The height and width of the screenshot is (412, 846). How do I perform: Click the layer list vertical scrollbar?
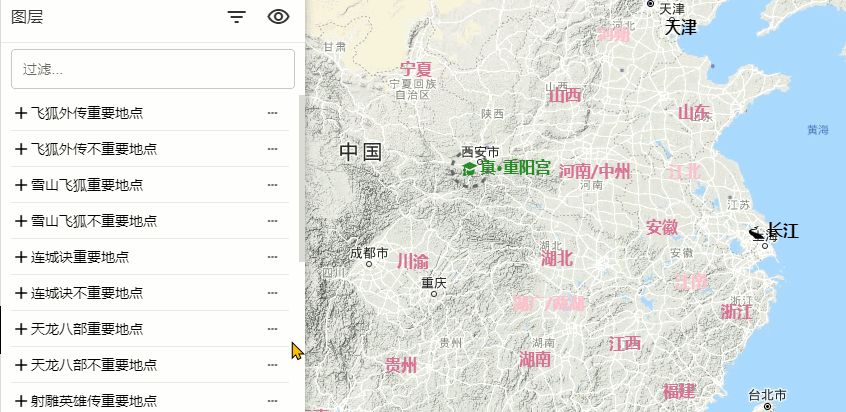[x=300, y=180]
